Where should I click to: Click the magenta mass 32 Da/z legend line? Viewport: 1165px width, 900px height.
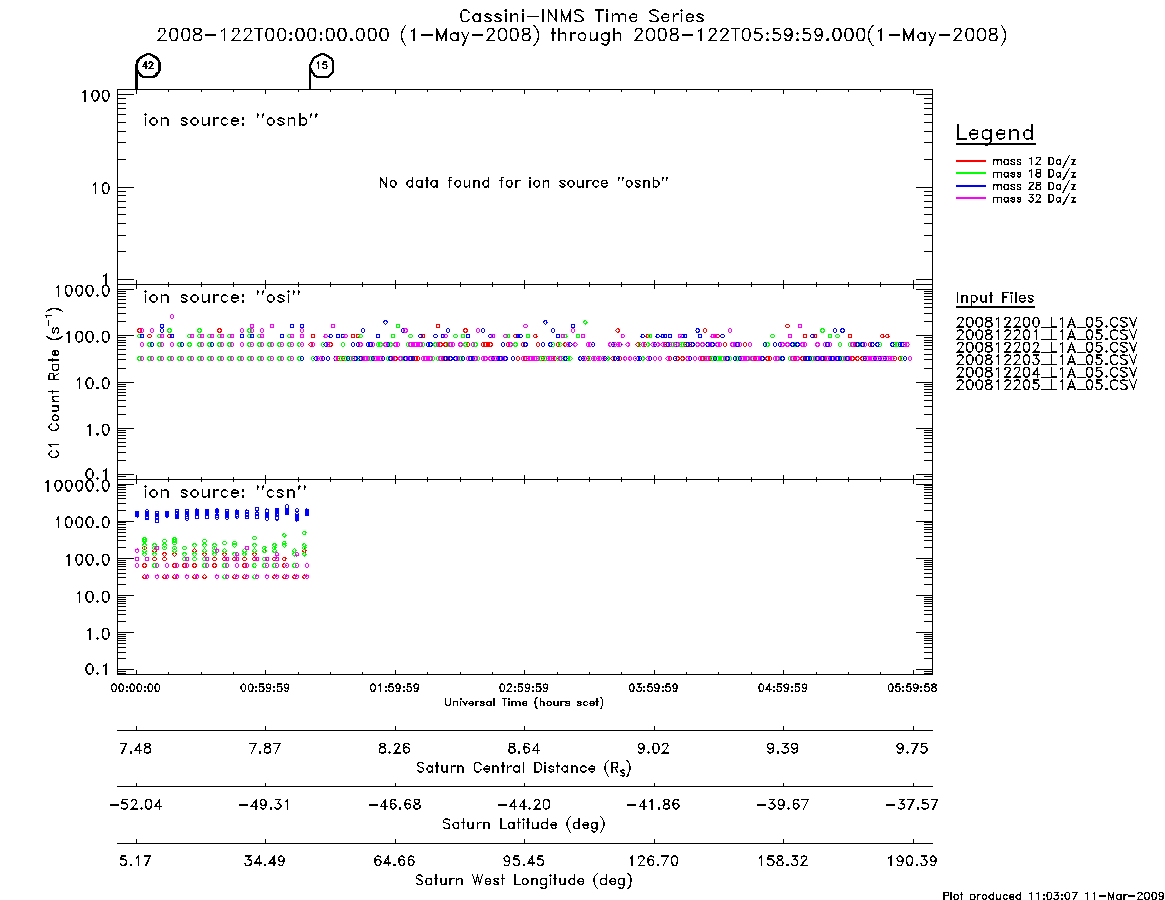970,198
